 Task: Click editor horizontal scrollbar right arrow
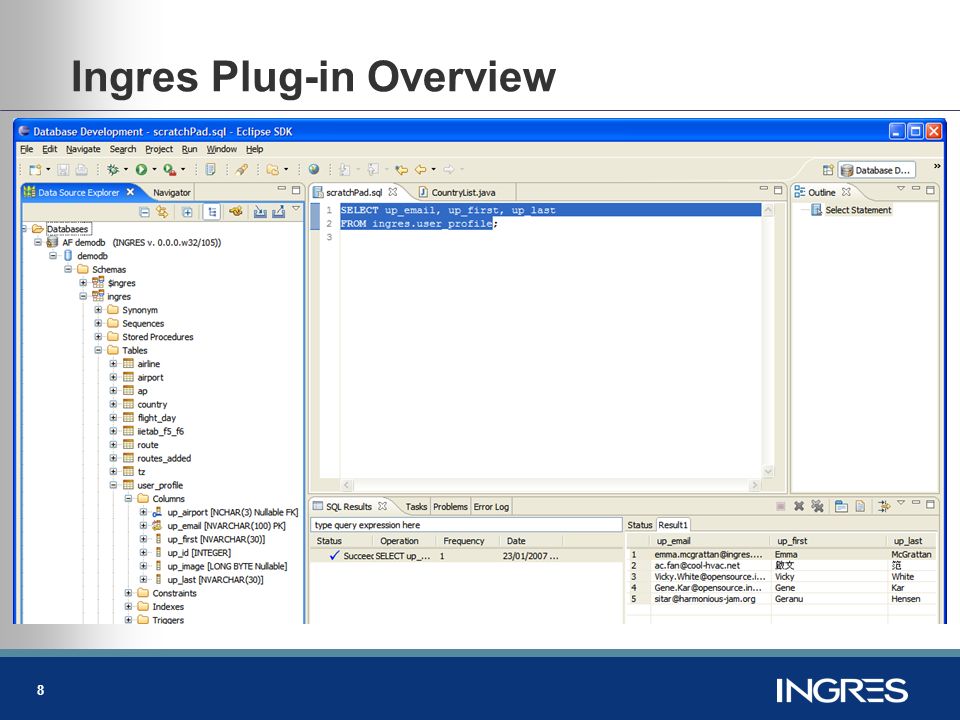coord(754,485)
